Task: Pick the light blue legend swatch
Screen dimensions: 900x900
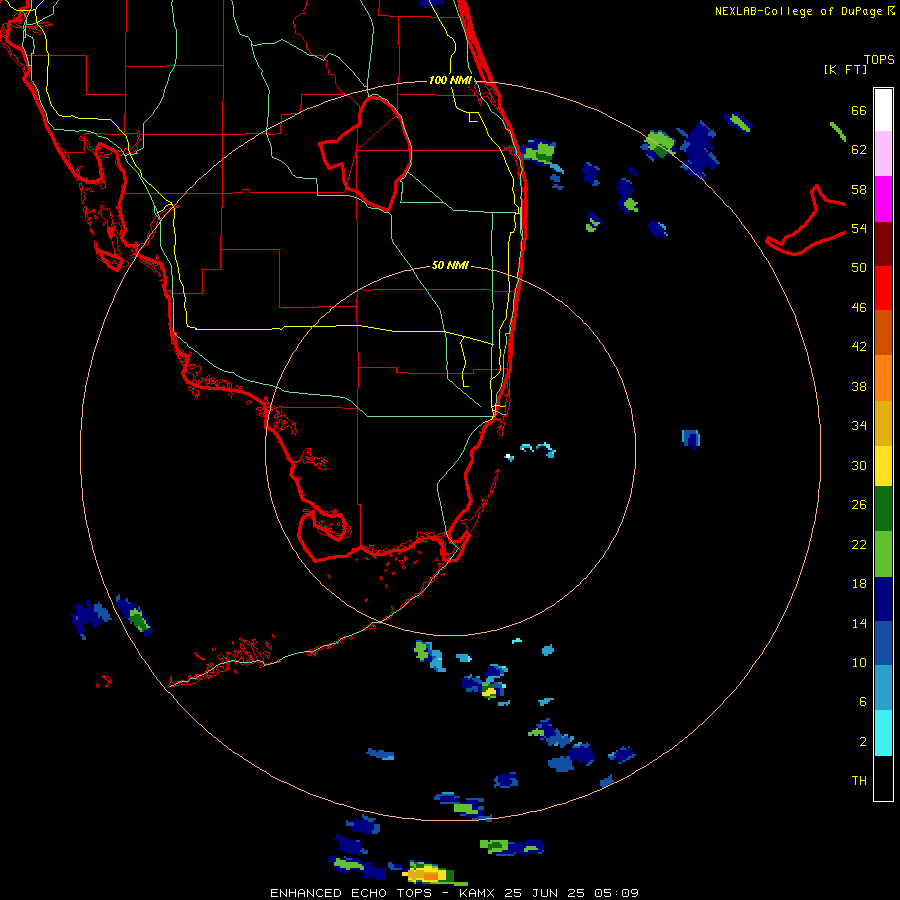Action: (x=883, y=688)
